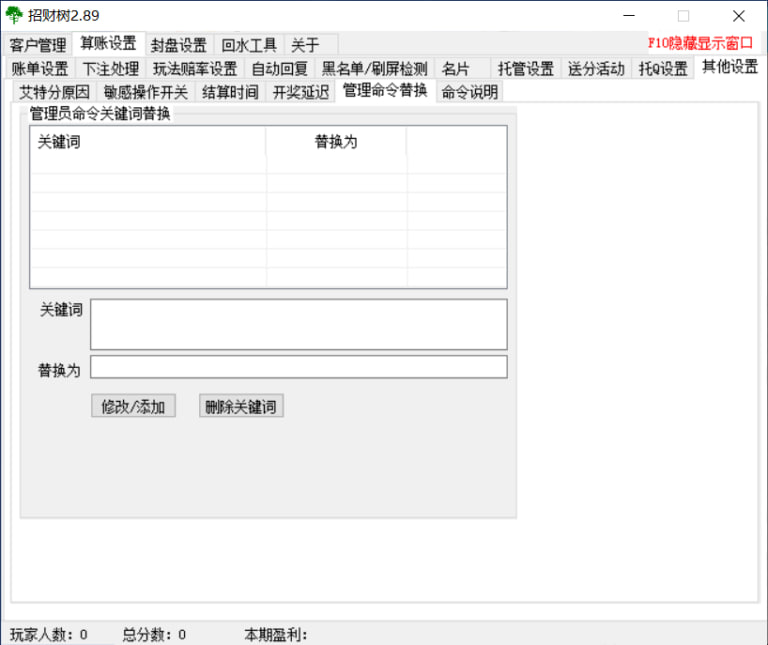This screenshot has width=768, height=645.
Task: Open the 结算时间 tab
Action: pyautogui.click(x=231, y=92)
